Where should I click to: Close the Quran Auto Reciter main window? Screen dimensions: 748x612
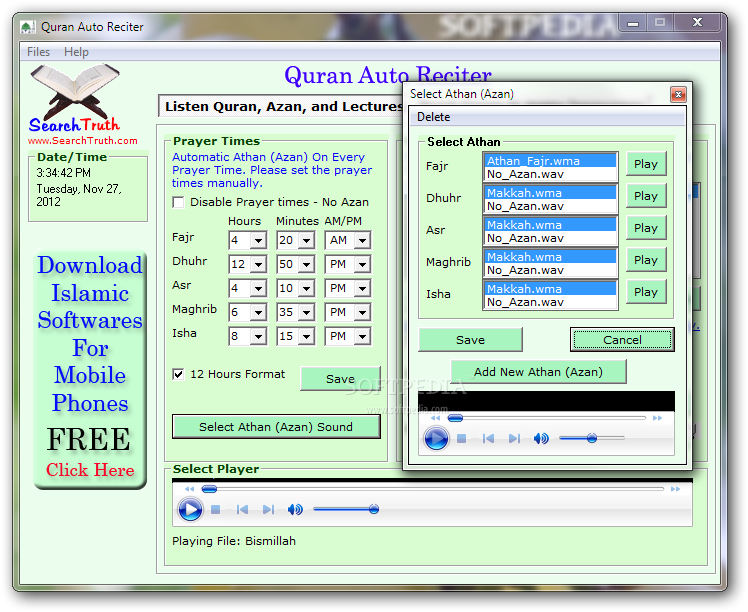coord(697,22)
